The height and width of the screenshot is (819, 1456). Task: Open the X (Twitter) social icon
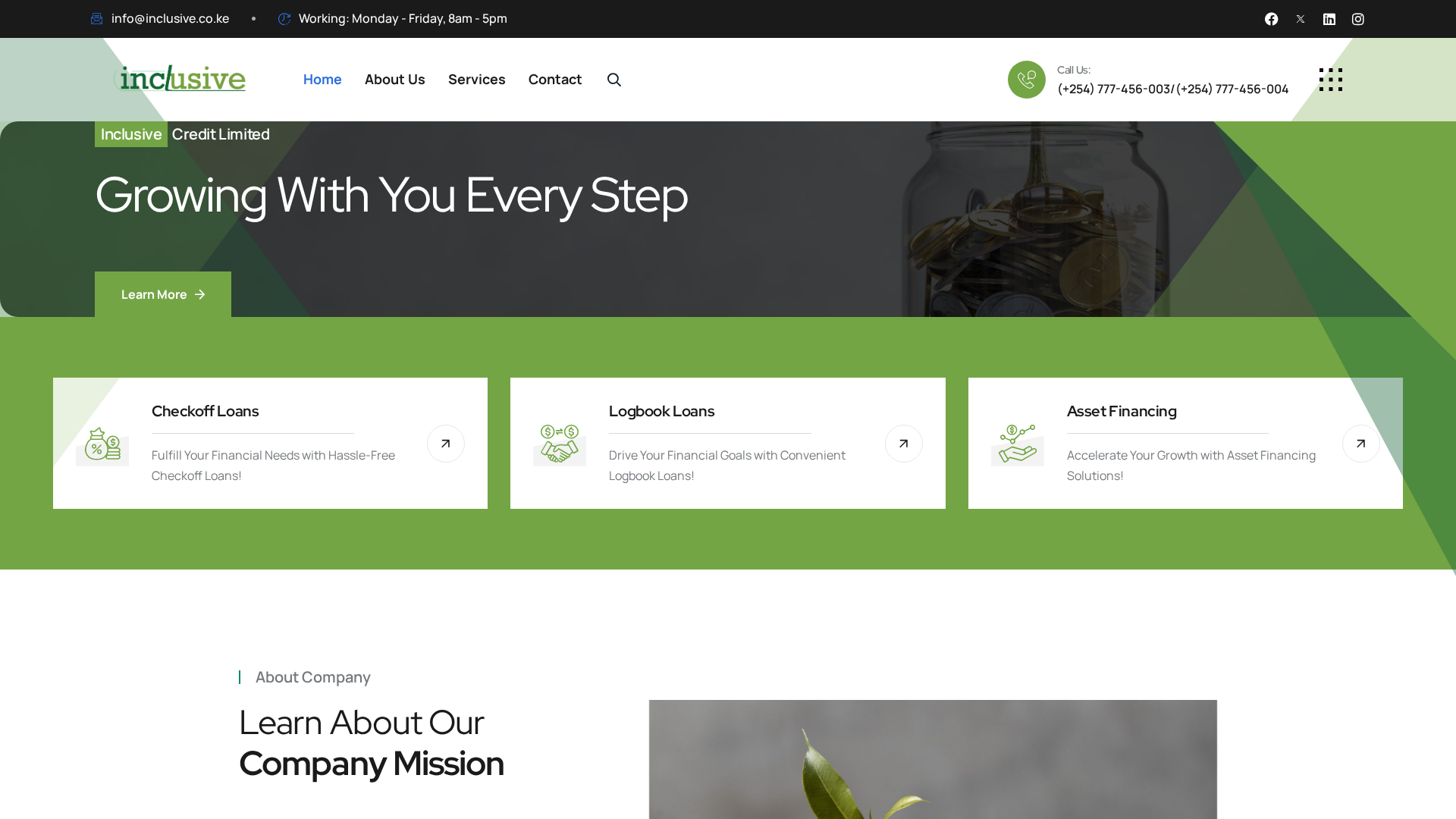[x=1301, y=19]
